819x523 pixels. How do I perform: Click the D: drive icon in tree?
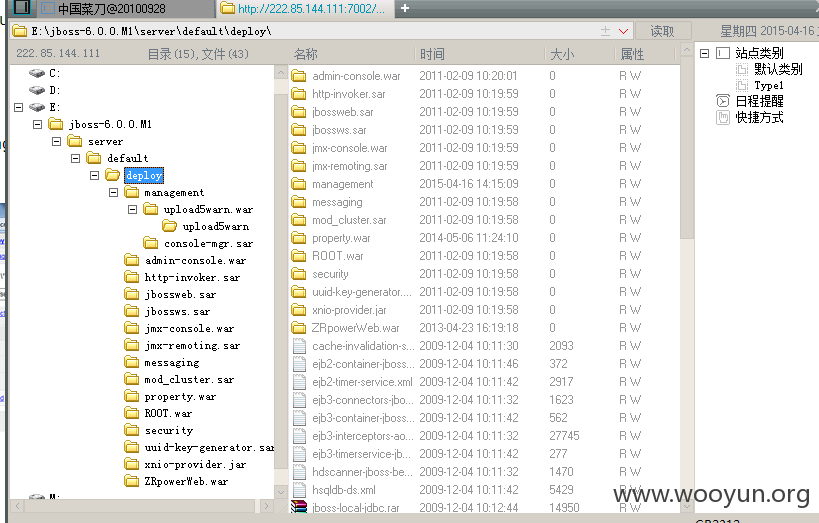(37, 90)
